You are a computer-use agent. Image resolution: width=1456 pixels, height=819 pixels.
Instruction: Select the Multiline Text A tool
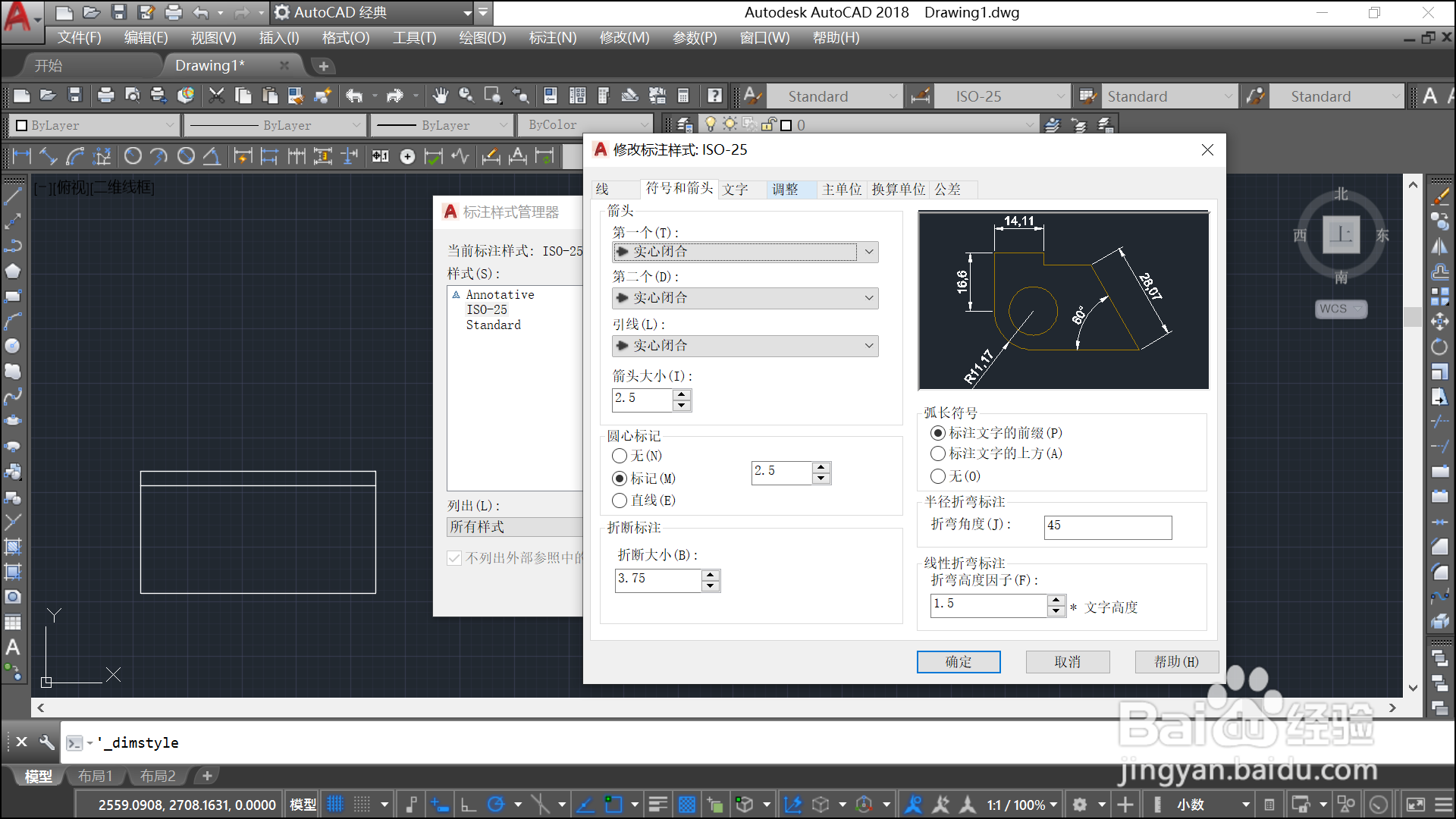click(13, 647)
